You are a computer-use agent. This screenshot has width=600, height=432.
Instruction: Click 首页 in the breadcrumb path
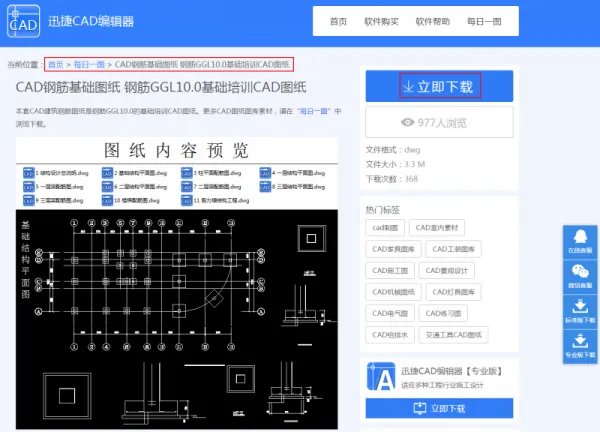pos(56,64)
